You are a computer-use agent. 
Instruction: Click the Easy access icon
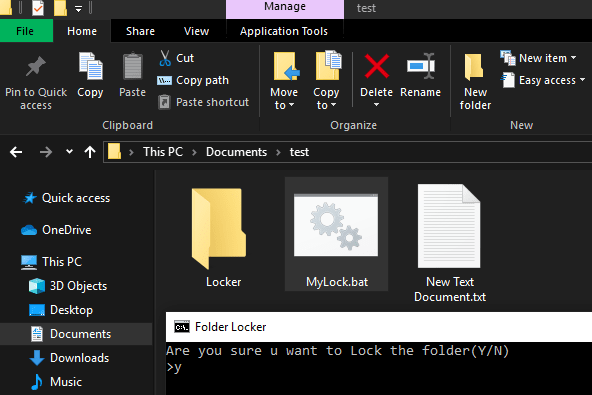pyautogui.click(x=507, y=80)
